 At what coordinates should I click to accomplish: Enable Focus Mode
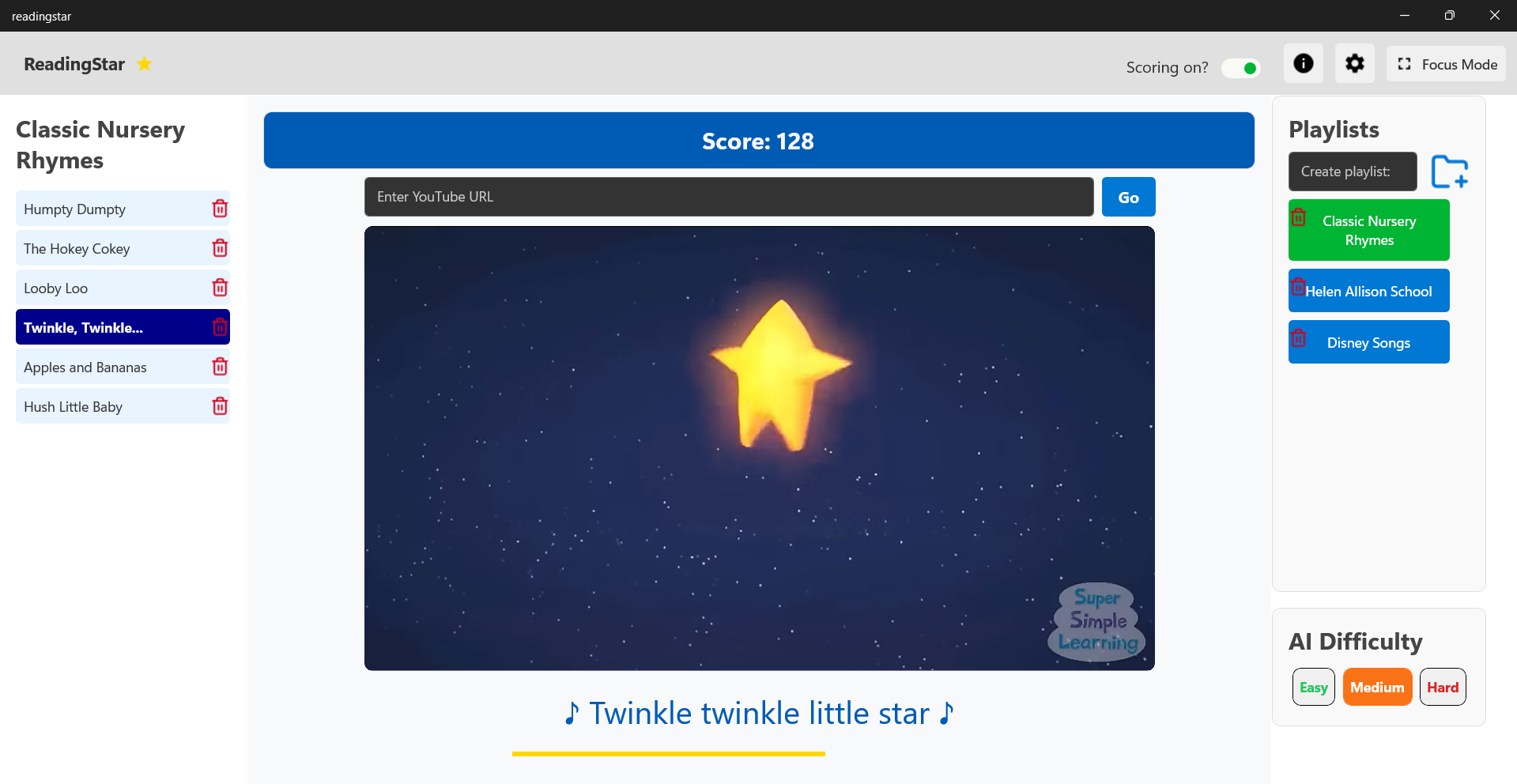coord(1446,63)
